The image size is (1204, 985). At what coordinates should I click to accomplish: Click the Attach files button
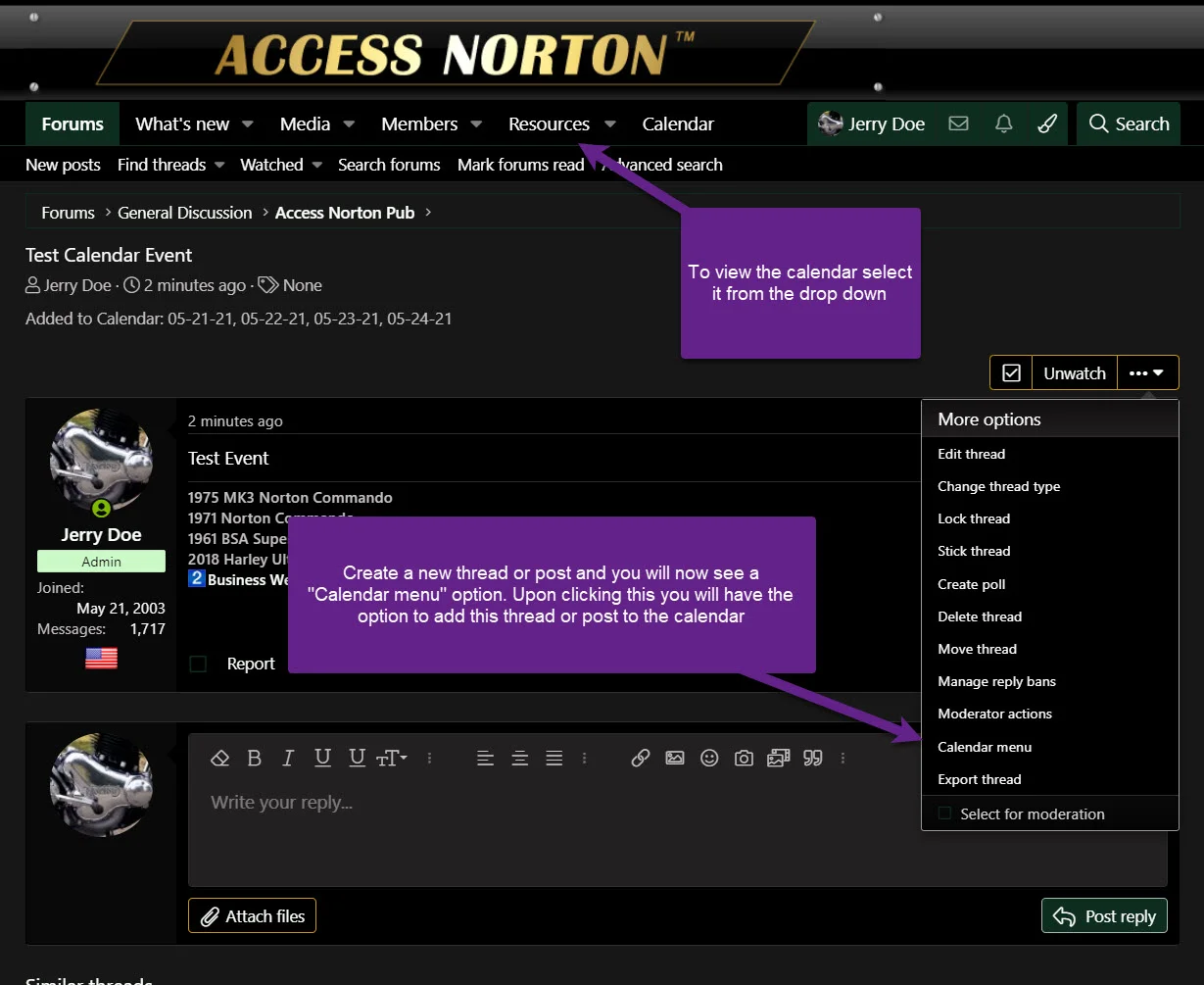252,916
